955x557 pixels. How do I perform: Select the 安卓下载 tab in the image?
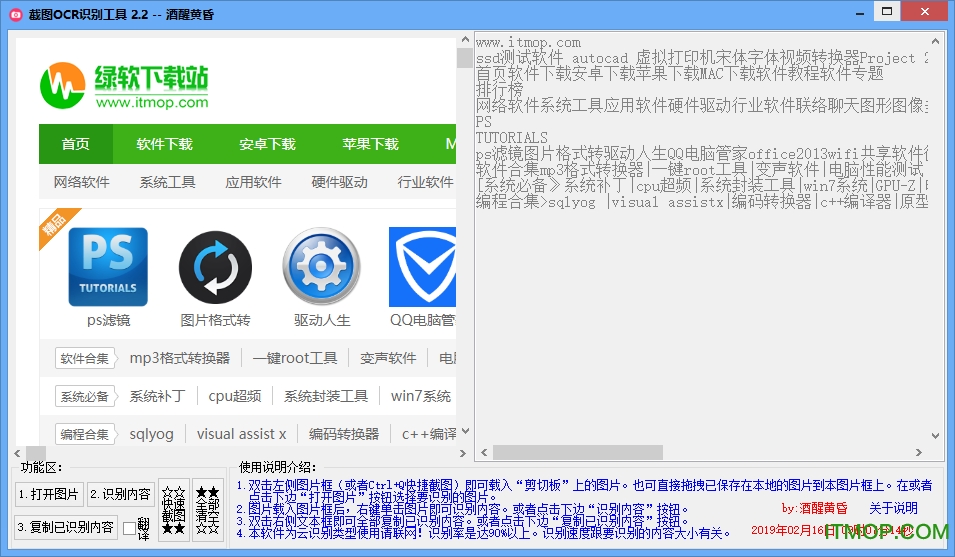267,144
